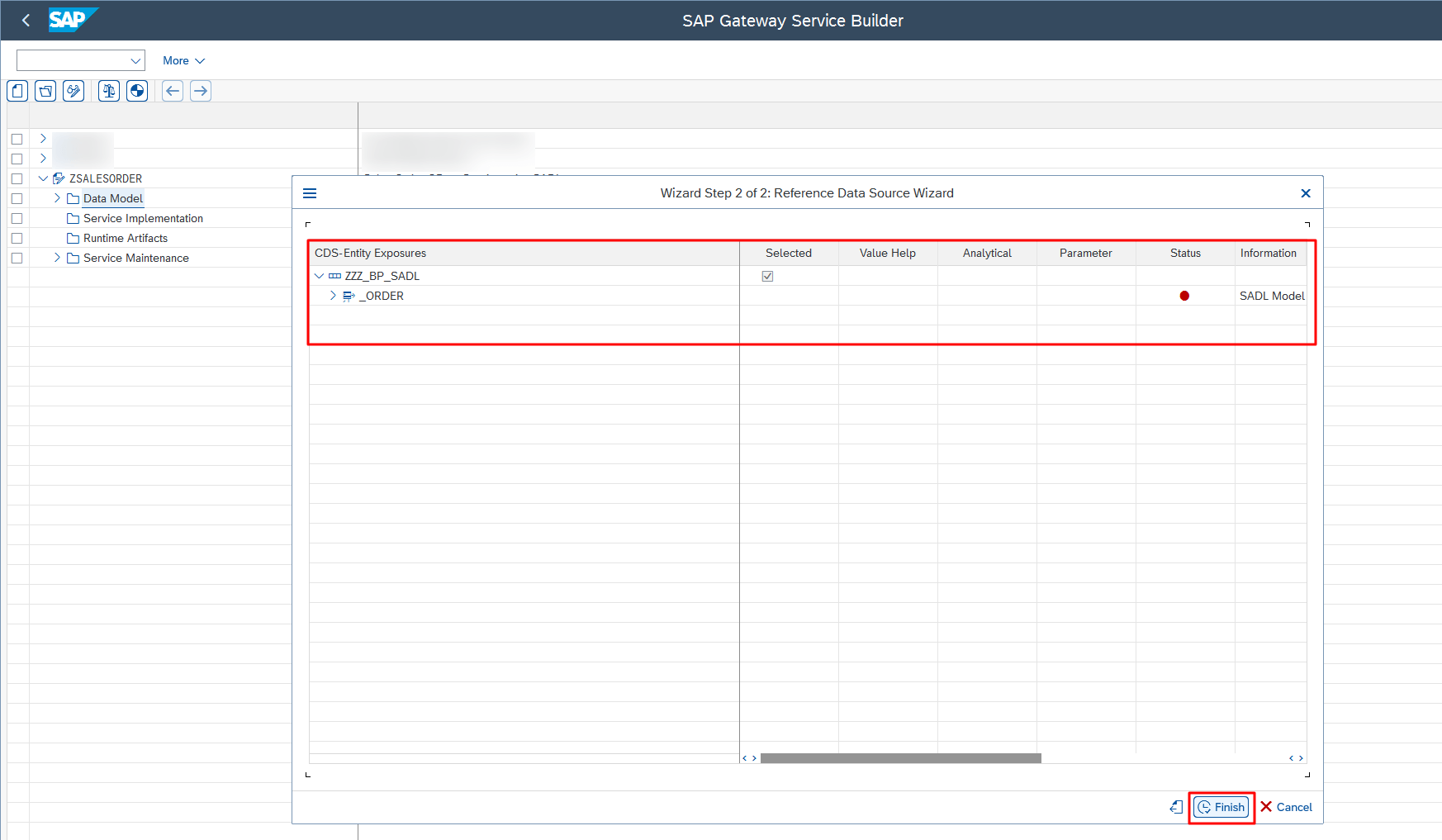Click the scroll arrows at left of horizontal scrollbar
Screen dimensions: 1442x840
749,758
